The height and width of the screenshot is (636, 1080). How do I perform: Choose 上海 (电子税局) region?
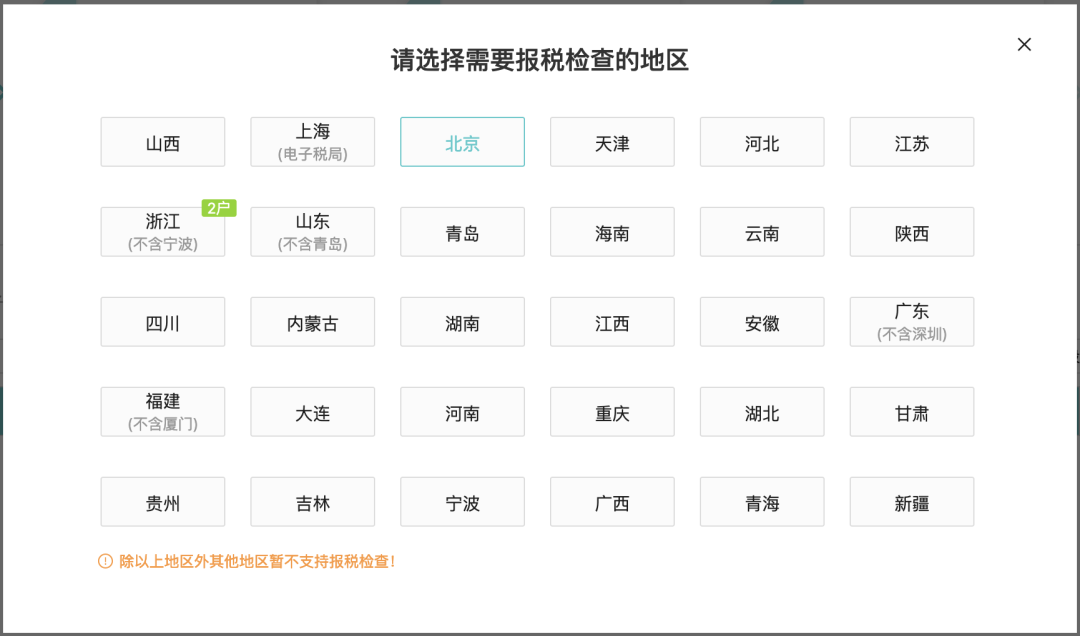[313, 142]
